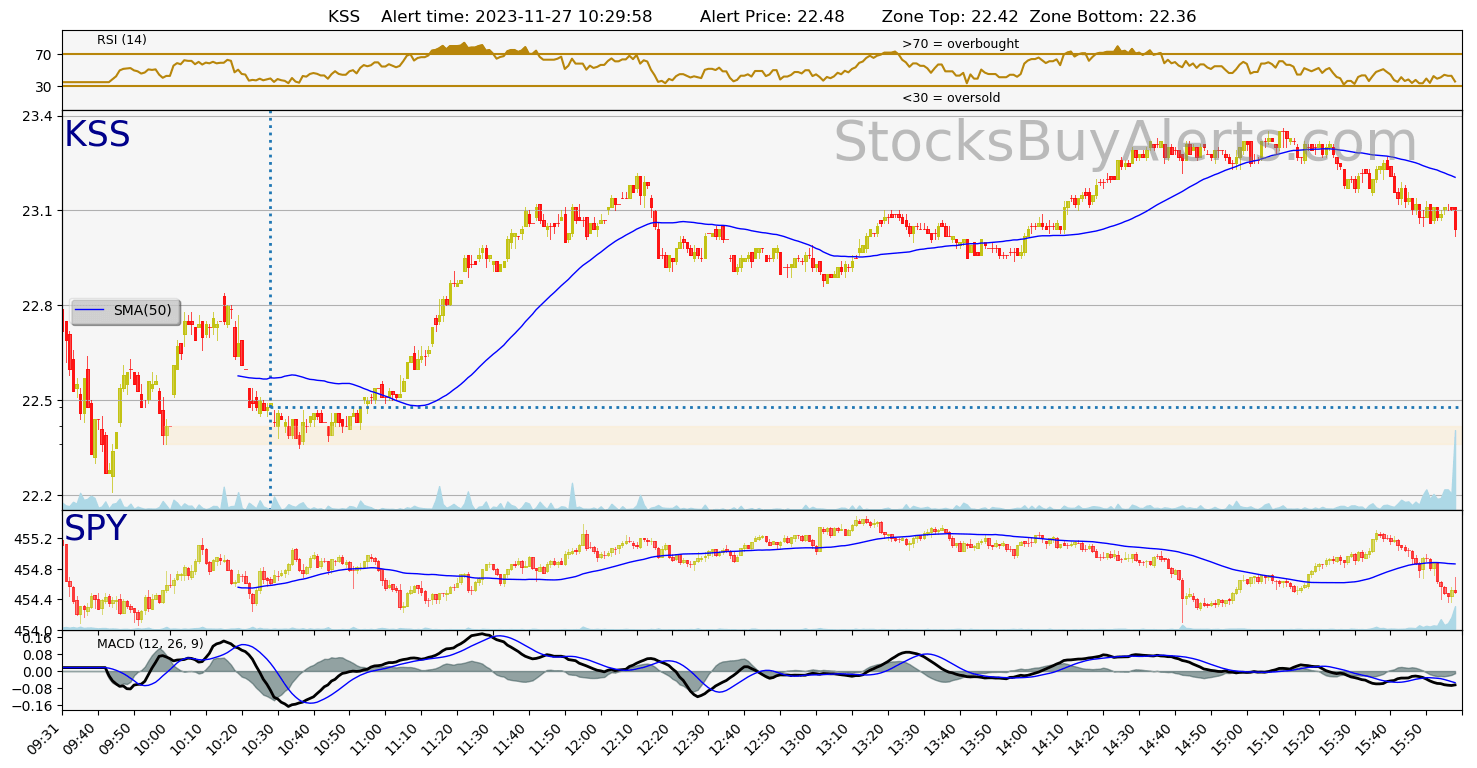Screen dimensions: 1477x768
Task: Click the '>70 = overbought' annotation
Action: 960,44
